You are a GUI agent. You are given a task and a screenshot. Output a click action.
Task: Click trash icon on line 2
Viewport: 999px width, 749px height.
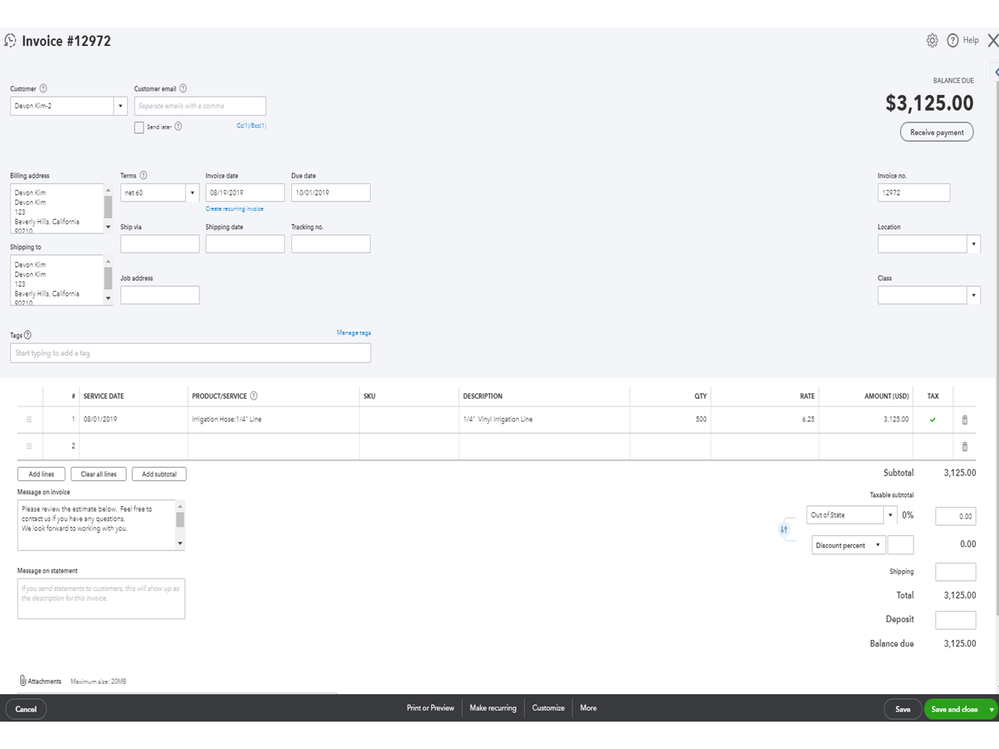[964, 446]
